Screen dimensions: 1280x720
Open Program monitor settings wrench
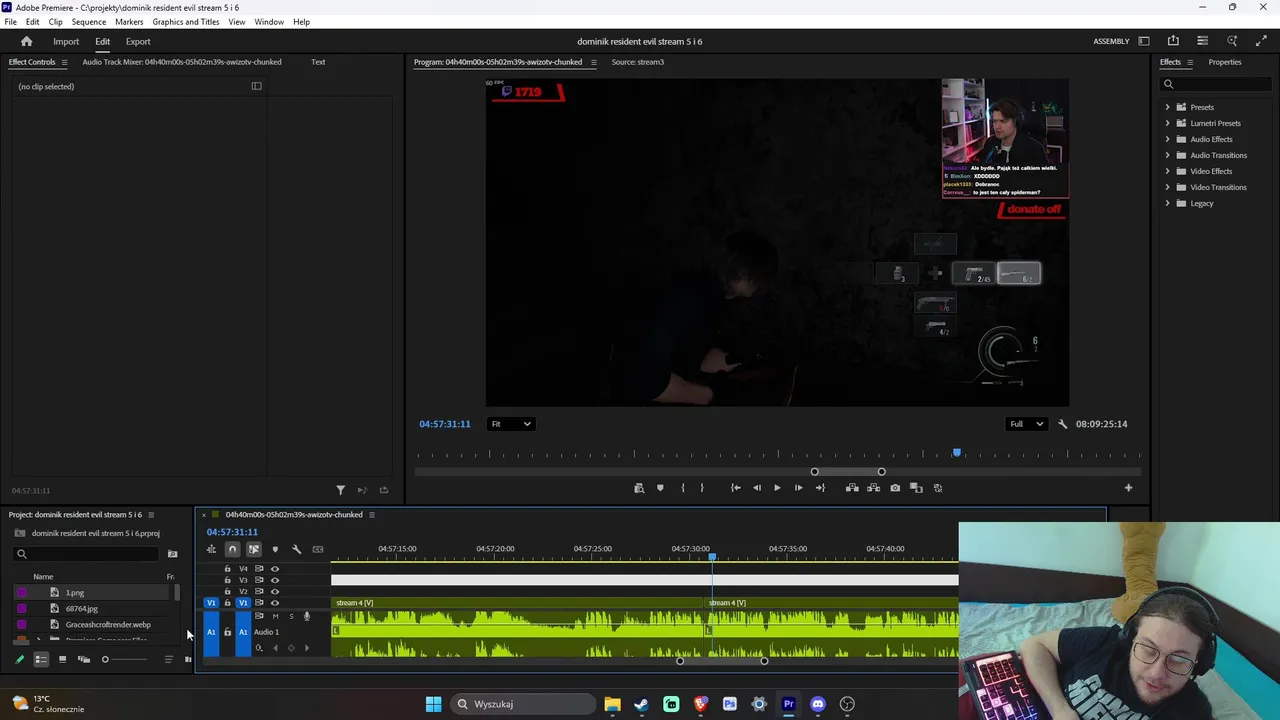(1063, 424)
